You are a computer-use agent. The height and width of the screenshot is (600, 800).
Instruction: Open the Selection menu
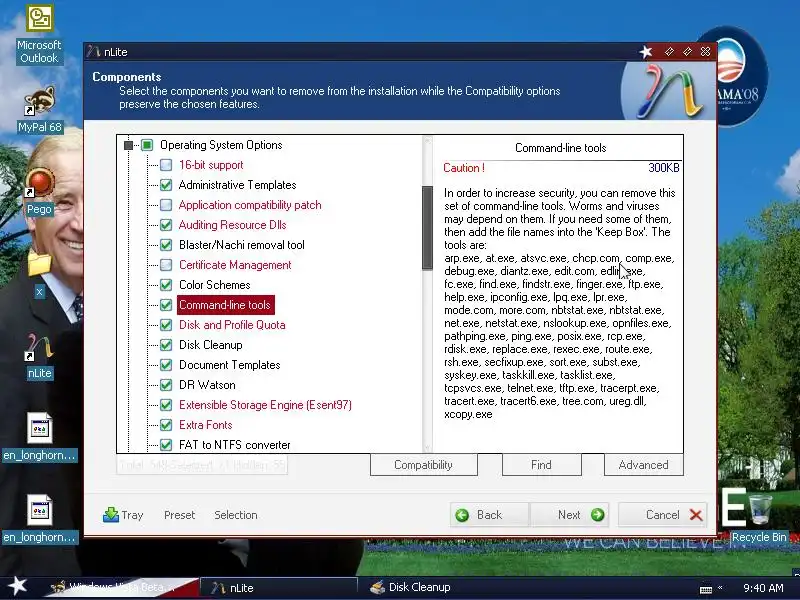236,515
